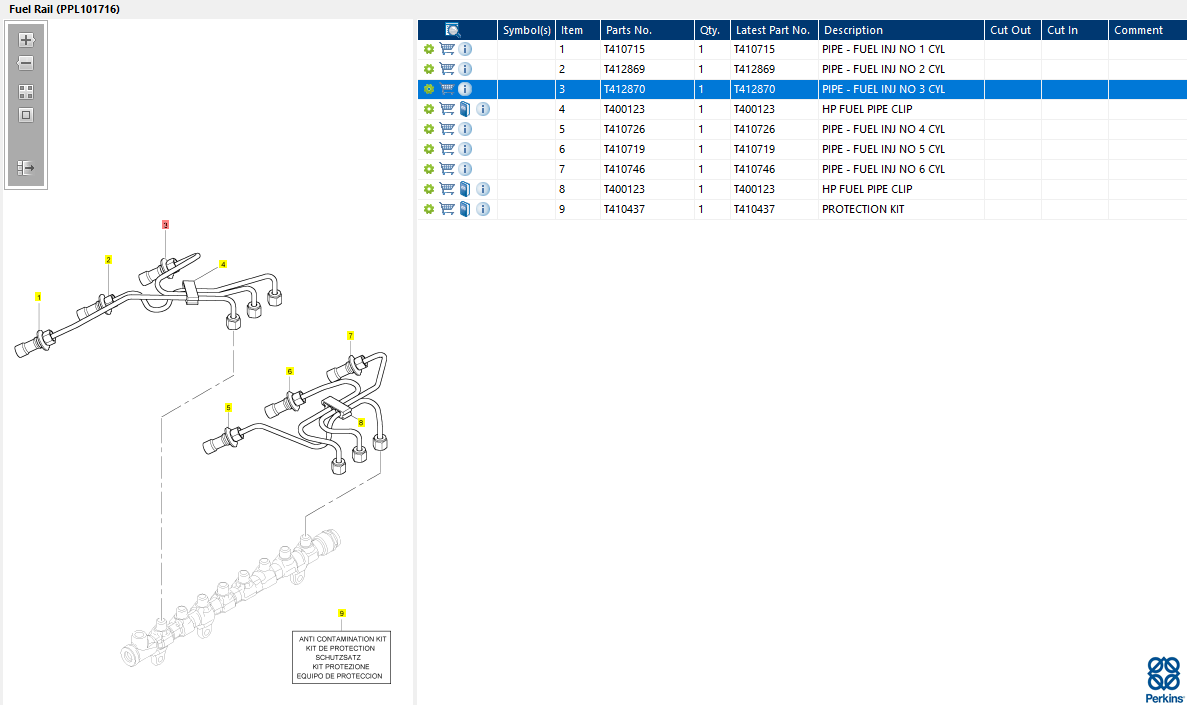Add T410746 to shopping cart
The height and width of the screenshot is (705, 1187).
[x=447, y=169]
